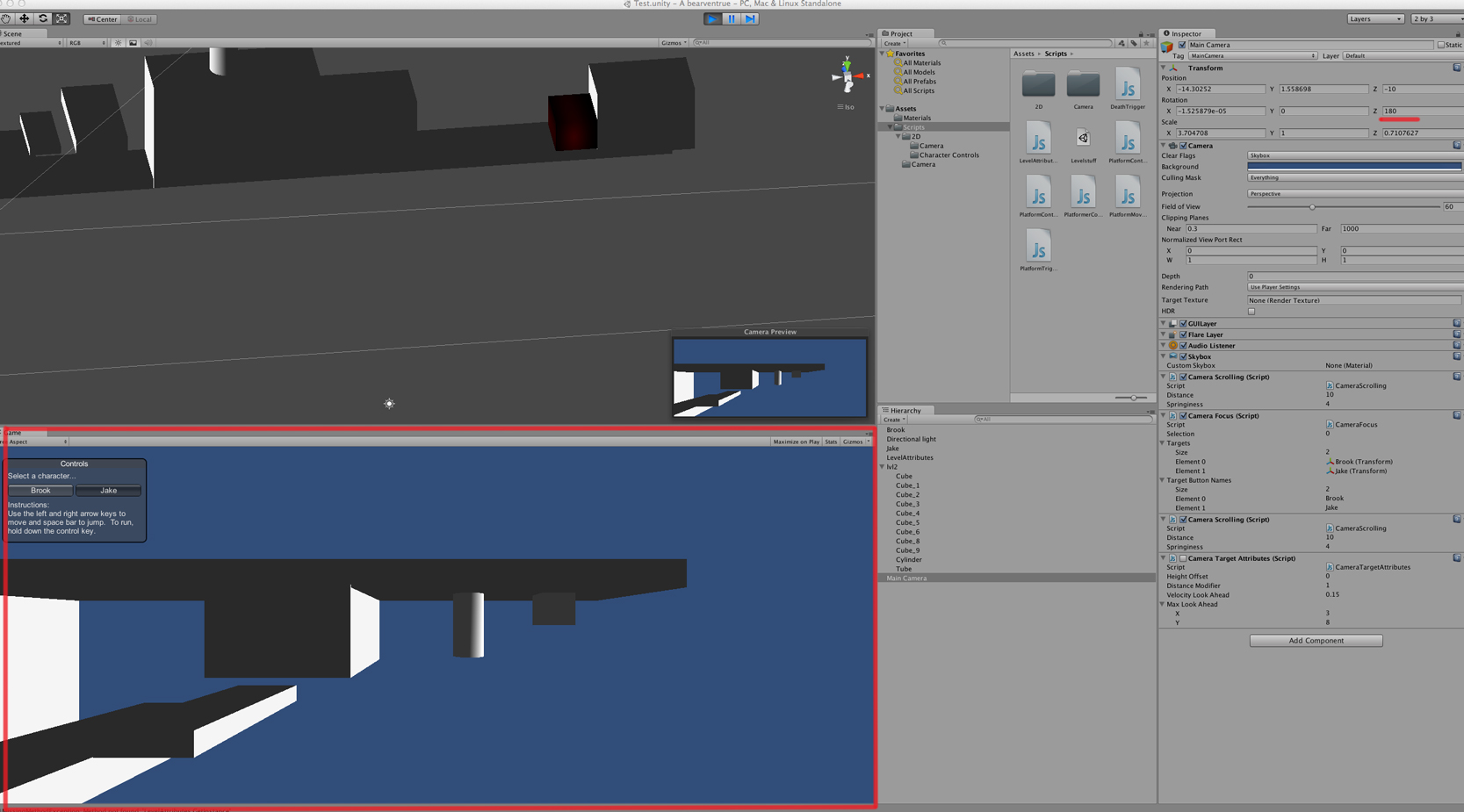Screen dimensions: 1464x812
Task: Toggle the Center pivot button
Action: tap(102, 19)
